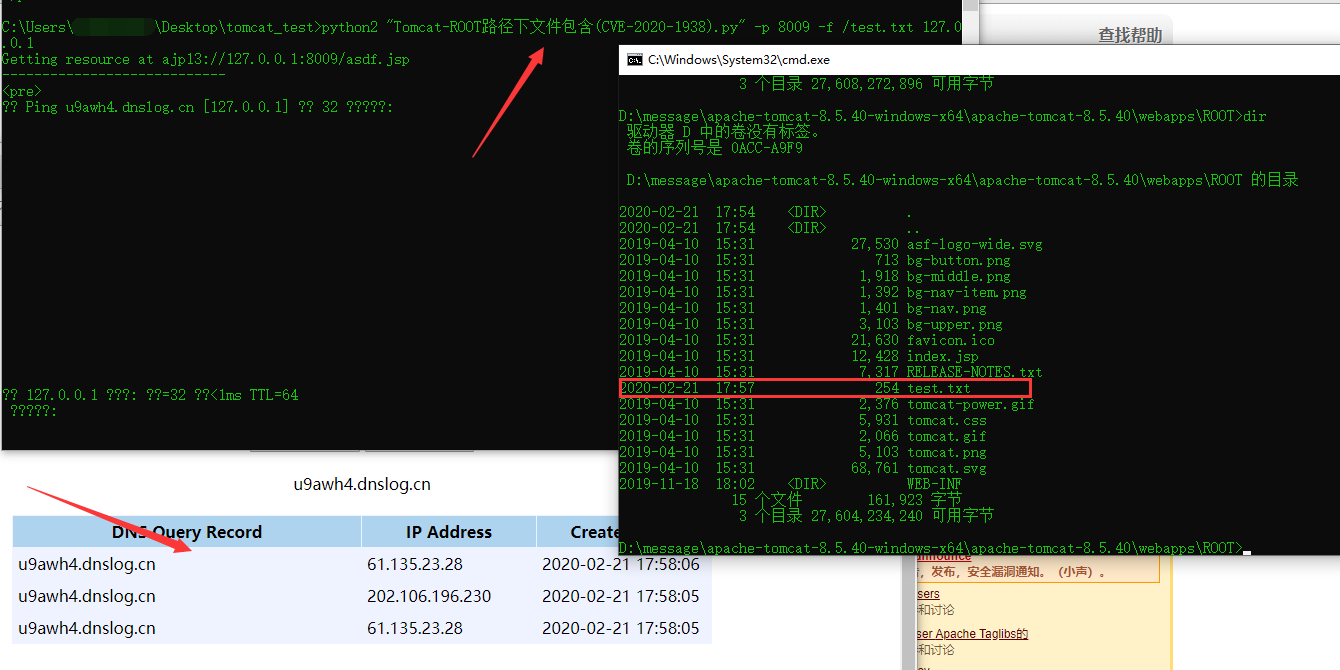Screen dimensions: 1340x670
Task: Open the 查找帮助 tab in the background page
Action: (1130, 35)
